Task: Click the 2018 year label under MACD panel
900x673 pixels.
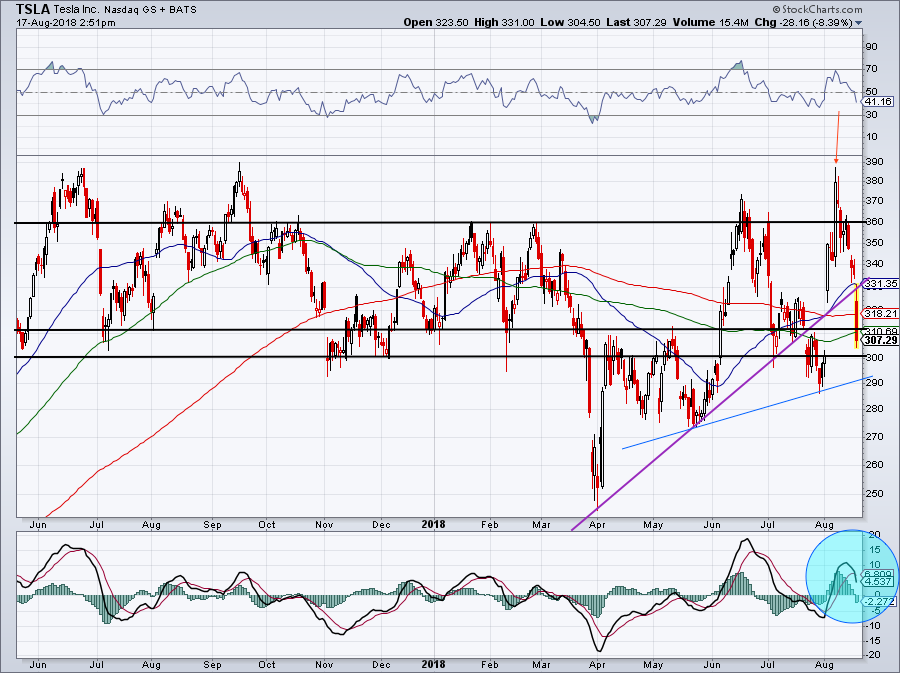Action: [433, 664]
